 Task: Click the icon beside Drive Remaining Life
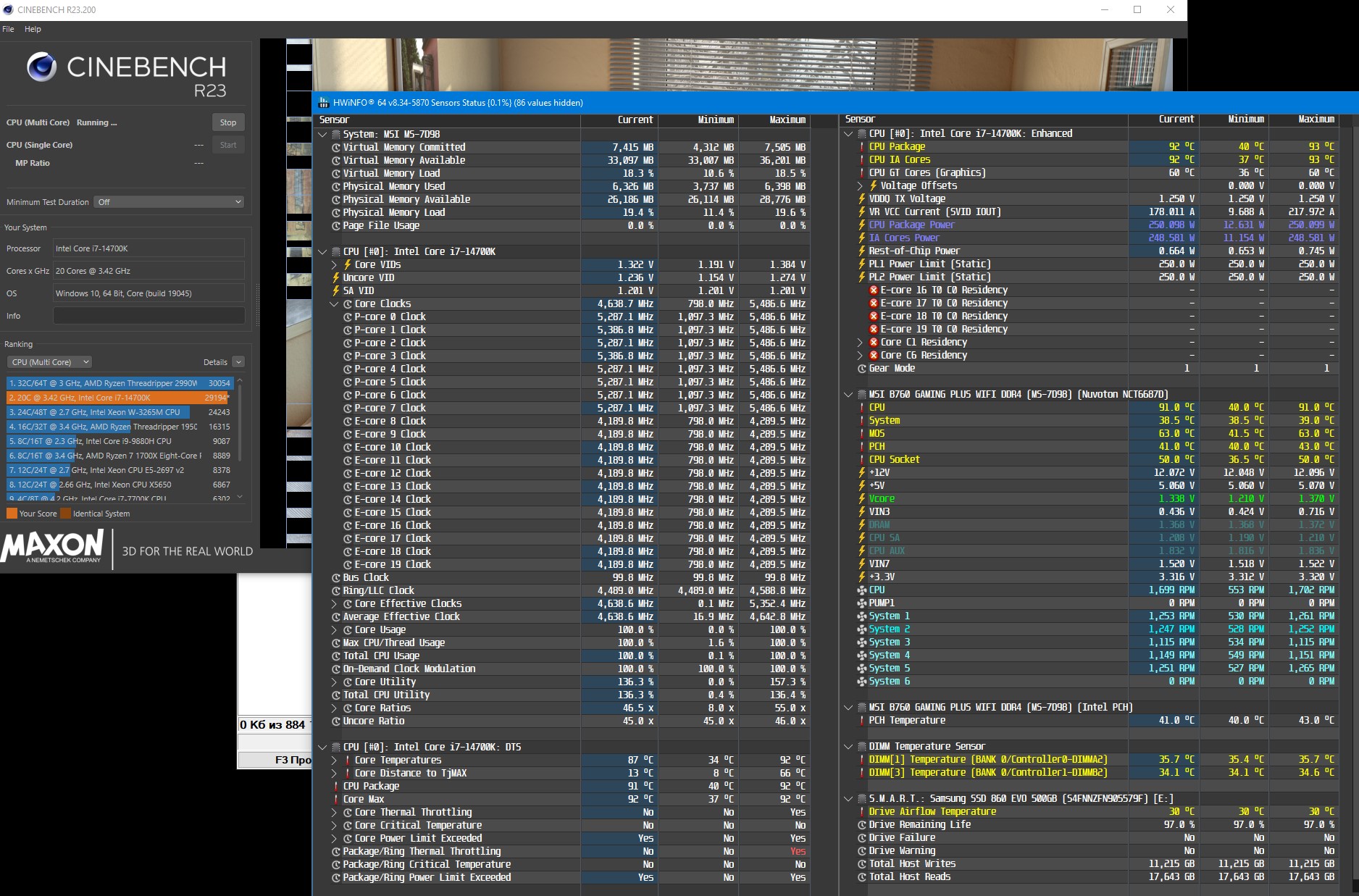pyautogui.click(x=862, y=825)
